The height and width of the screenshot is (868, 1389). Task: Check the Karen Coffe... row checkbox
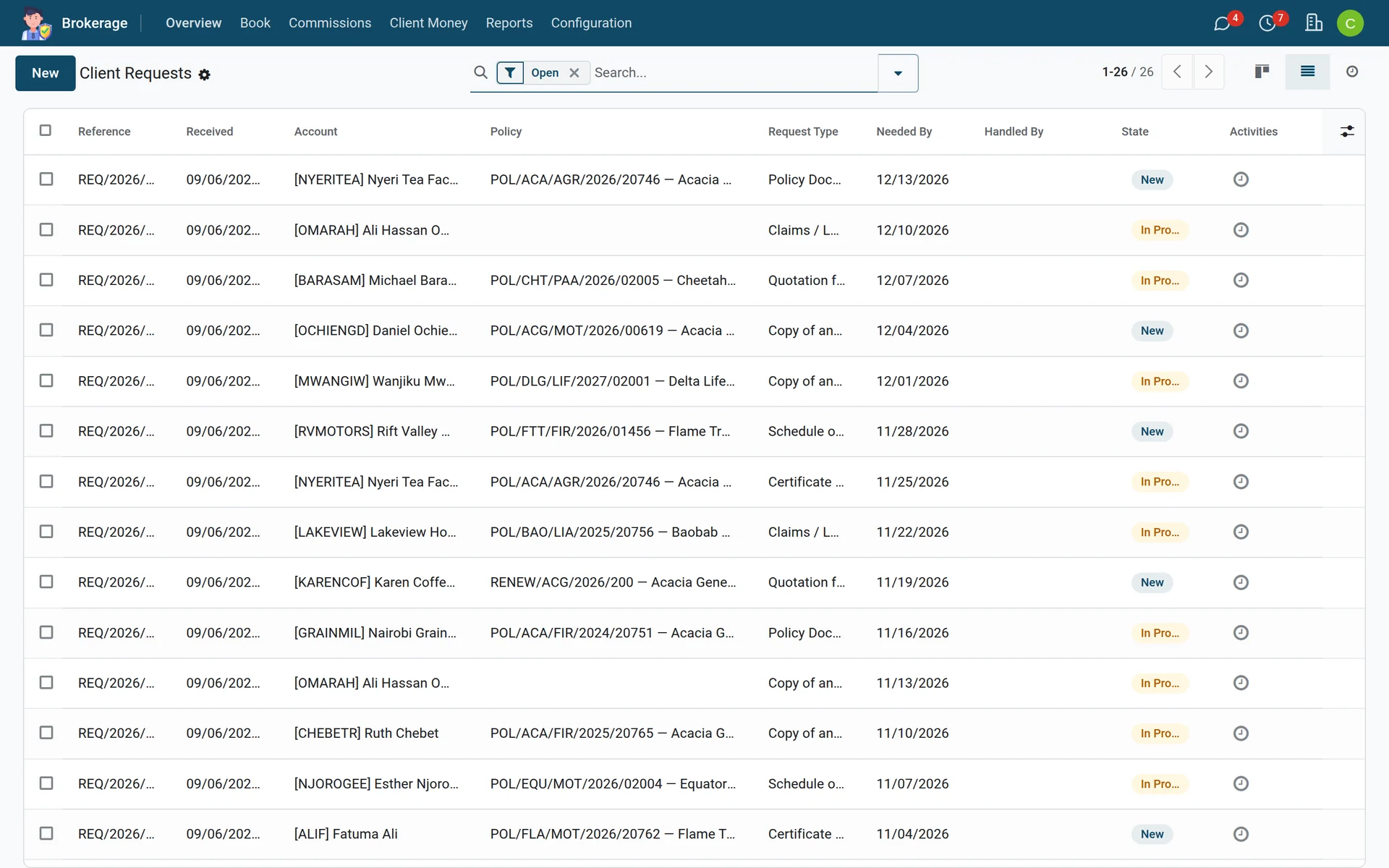[x=46, y=582]
